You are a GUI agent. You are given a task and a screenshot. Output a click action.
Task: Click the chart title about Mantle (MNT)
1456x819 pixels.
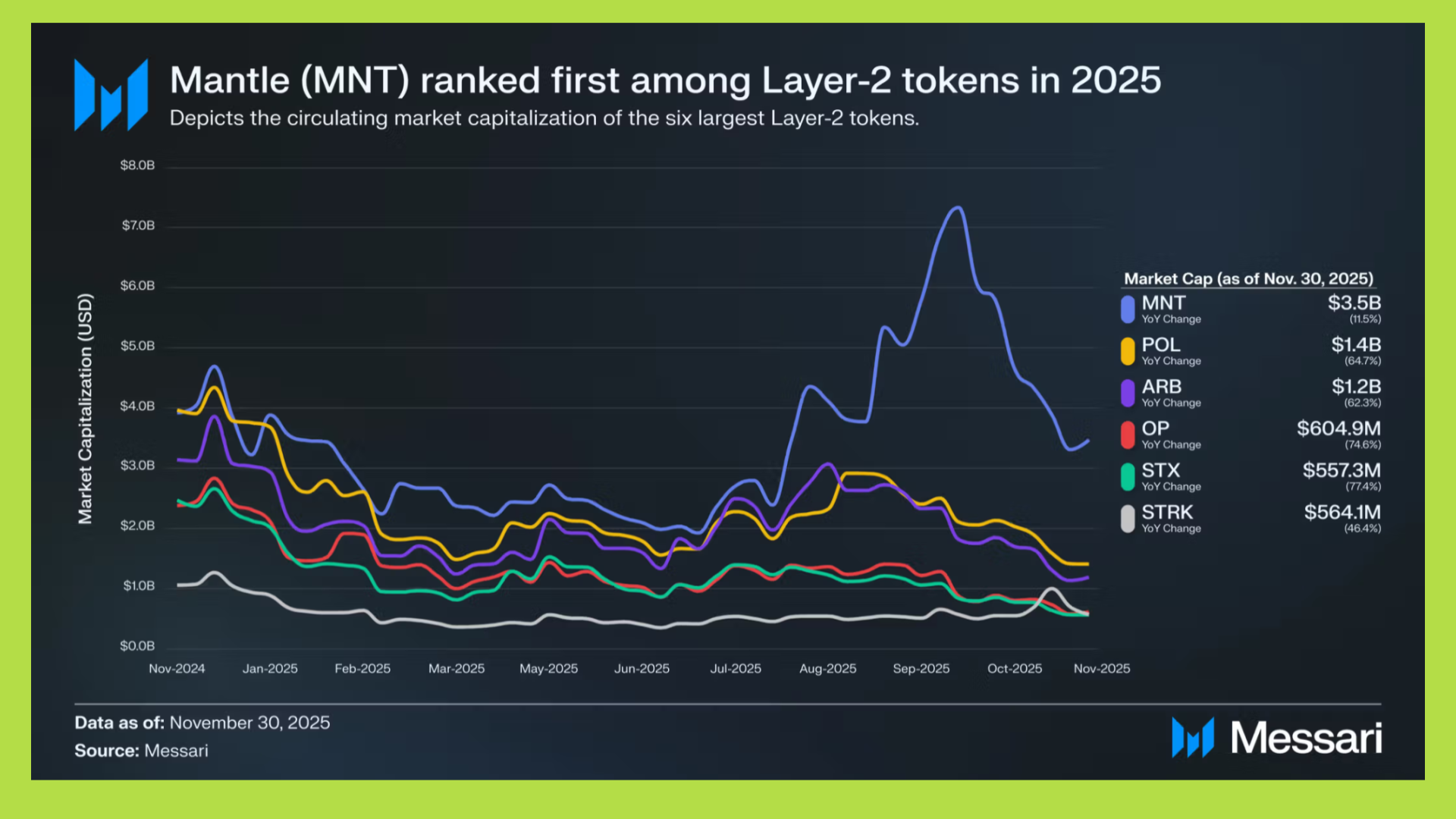665,80
